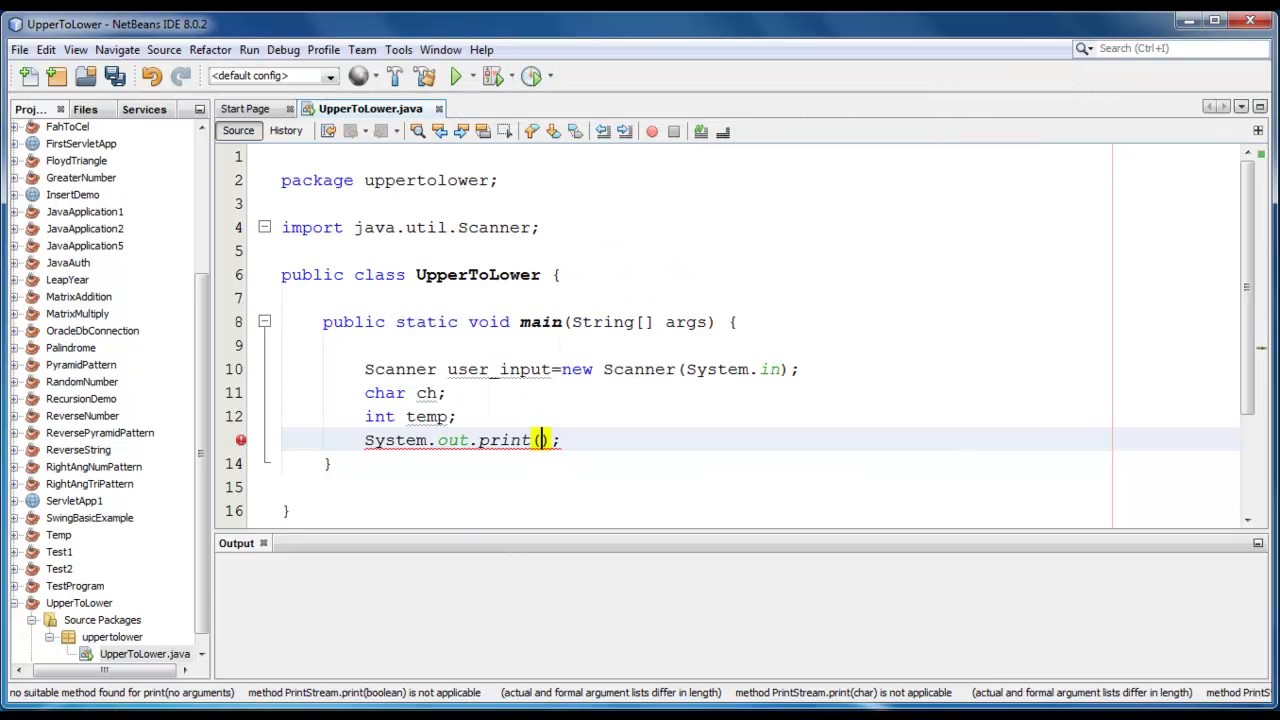Image resolution: width=1280 pixels, height=720 pixels.
Task: Click the Find Selection magnifier icon
Action: (418, 131)
